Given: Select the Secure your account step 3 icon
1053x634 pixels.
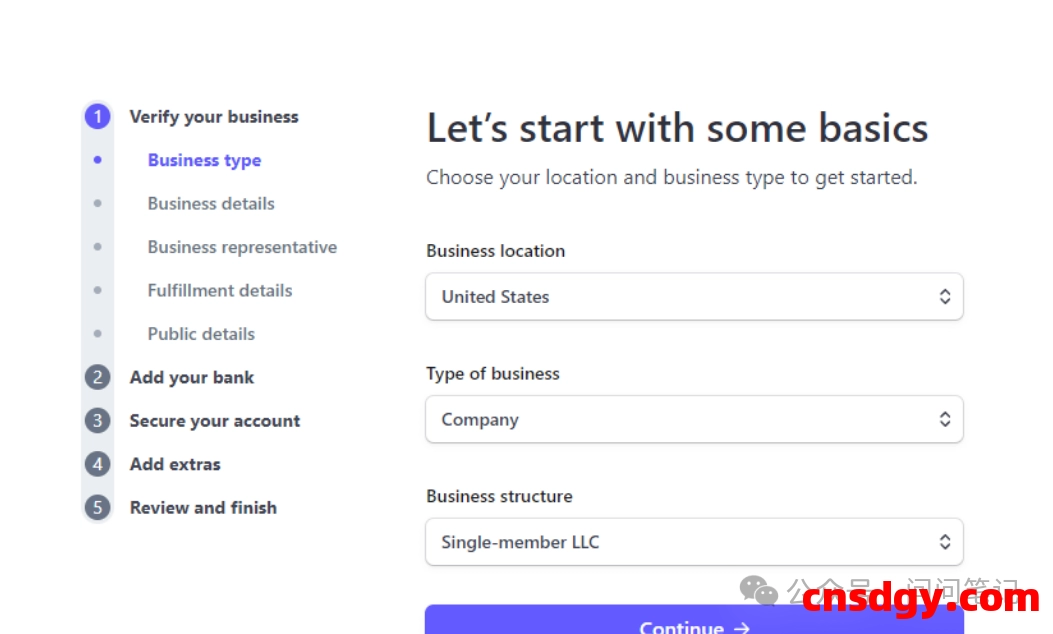Looking at the screenshot, I should pos(97,420).
